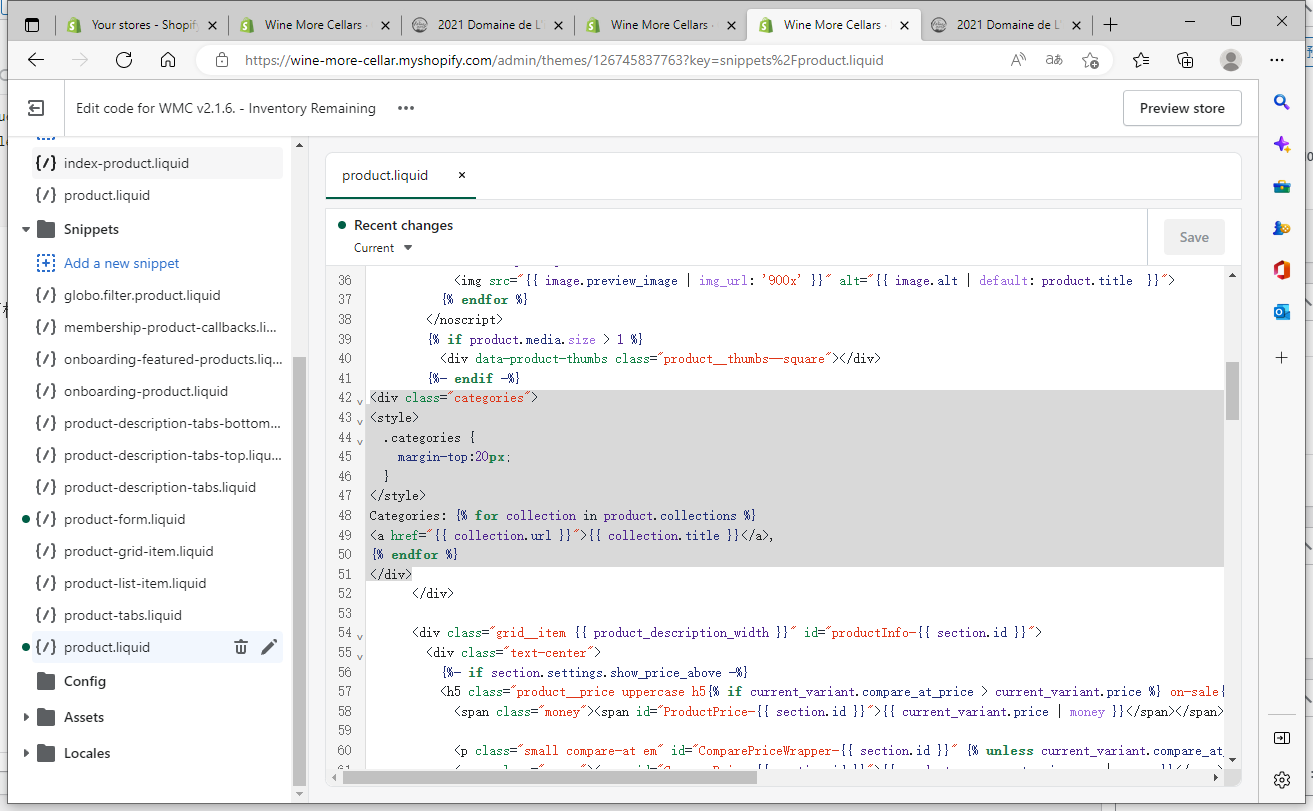Open sidebar settings gear icon

[1282, 780]
